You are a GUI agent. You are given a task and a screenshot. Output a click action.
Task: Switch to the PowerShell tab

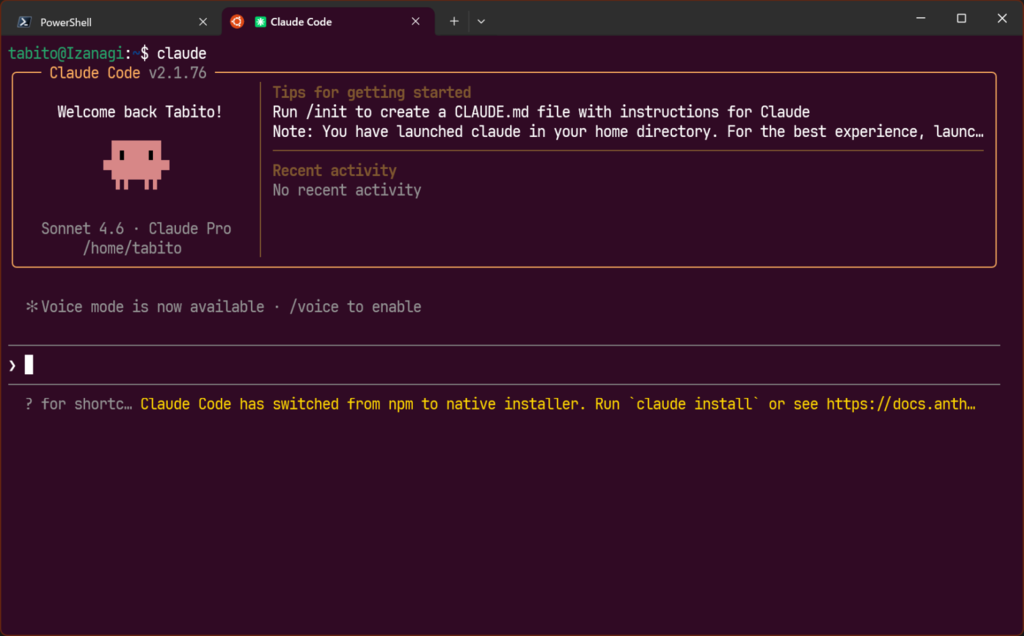[x=111, y=22]
